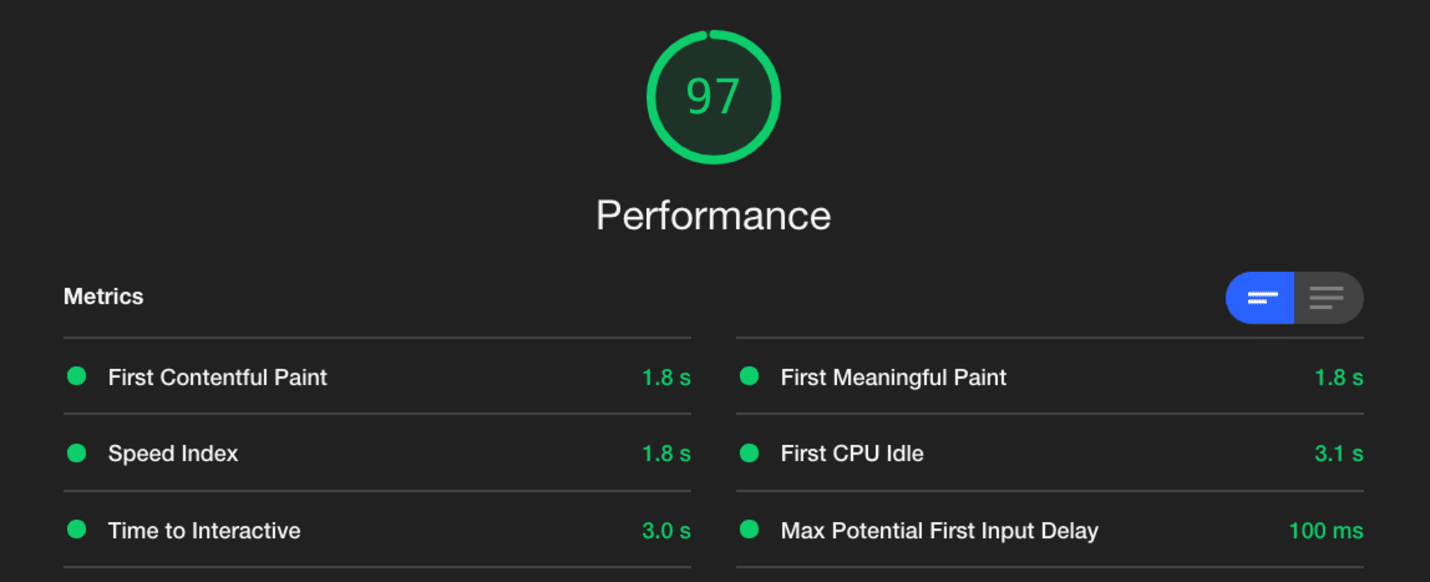Click the Metrics section heading
This screenshot has height=582, width=1430.
[x=104, y=297]
